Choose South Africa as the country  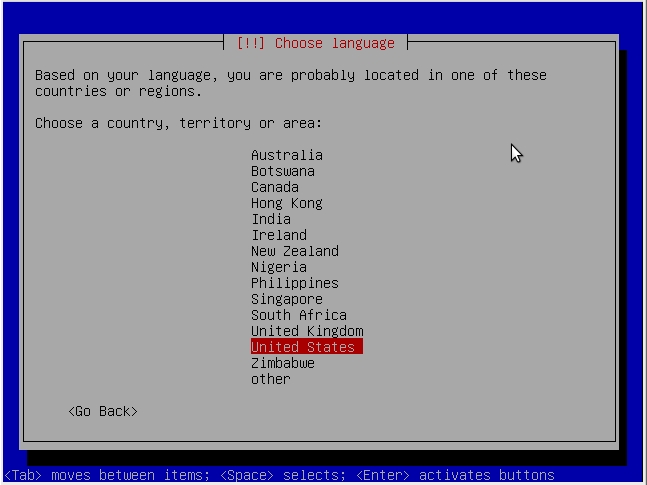pos(299,315)
